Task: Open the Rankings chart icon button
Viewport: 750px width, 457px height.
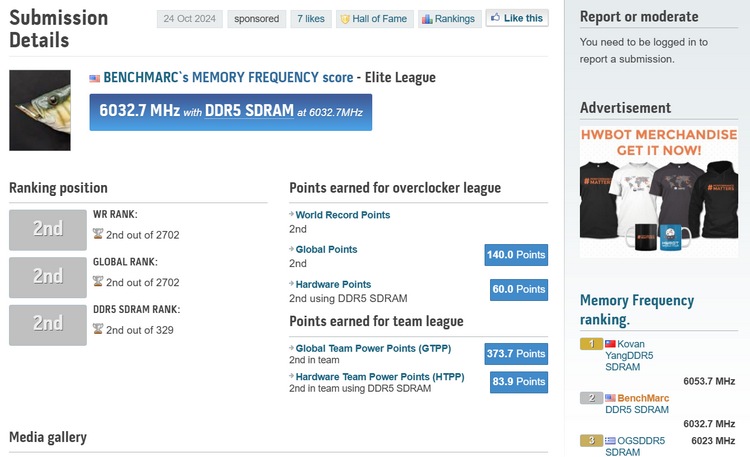Action: pyautogui.click(x=427, y=19)
